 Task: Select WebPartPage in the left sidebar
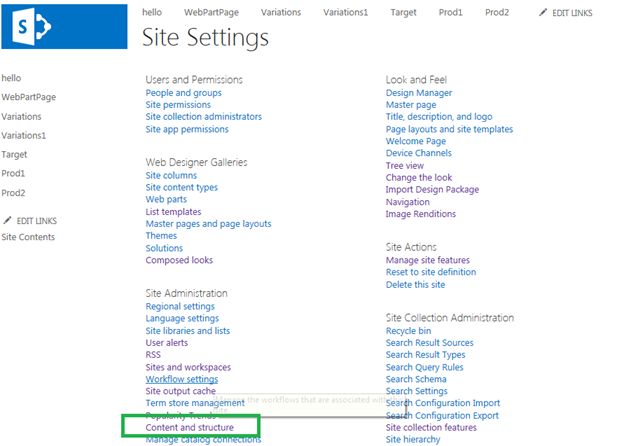pyautogui.click(x=28, y=97)
